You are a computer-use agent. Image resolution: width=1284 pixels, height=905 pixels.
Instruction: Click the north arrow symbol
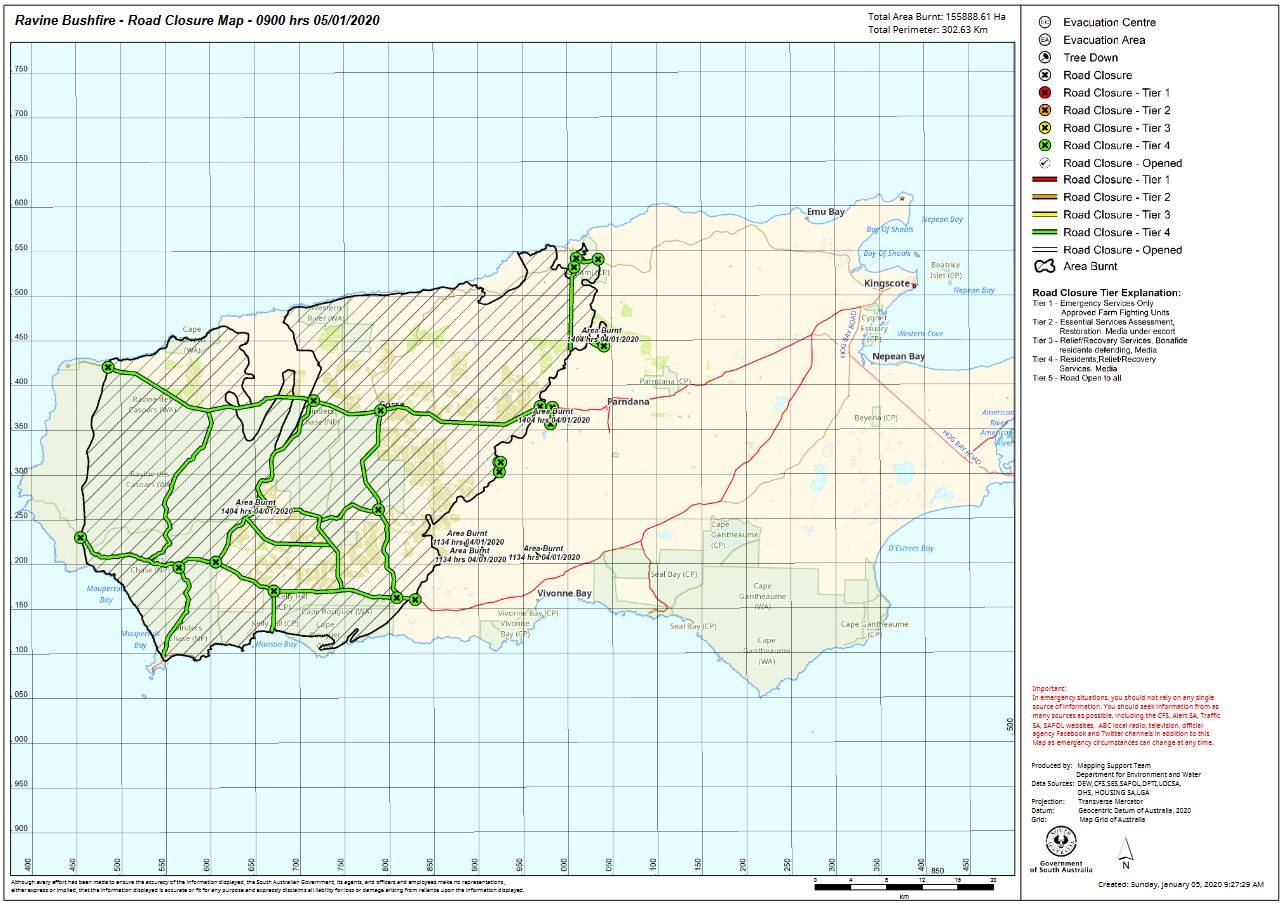(x=1125, y=851)
